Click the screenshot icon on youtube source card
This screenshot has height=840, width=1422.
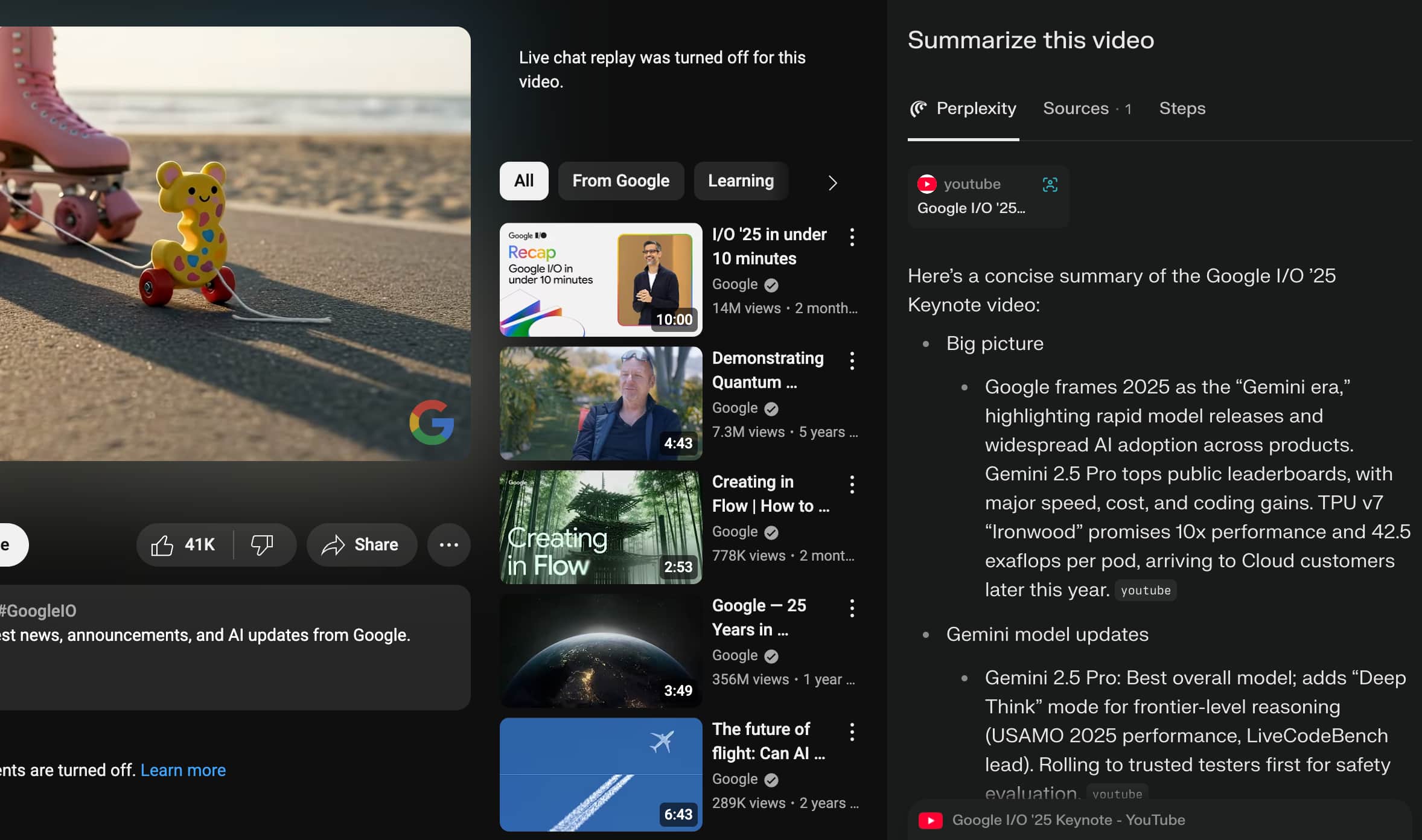tap(1050, 185)
